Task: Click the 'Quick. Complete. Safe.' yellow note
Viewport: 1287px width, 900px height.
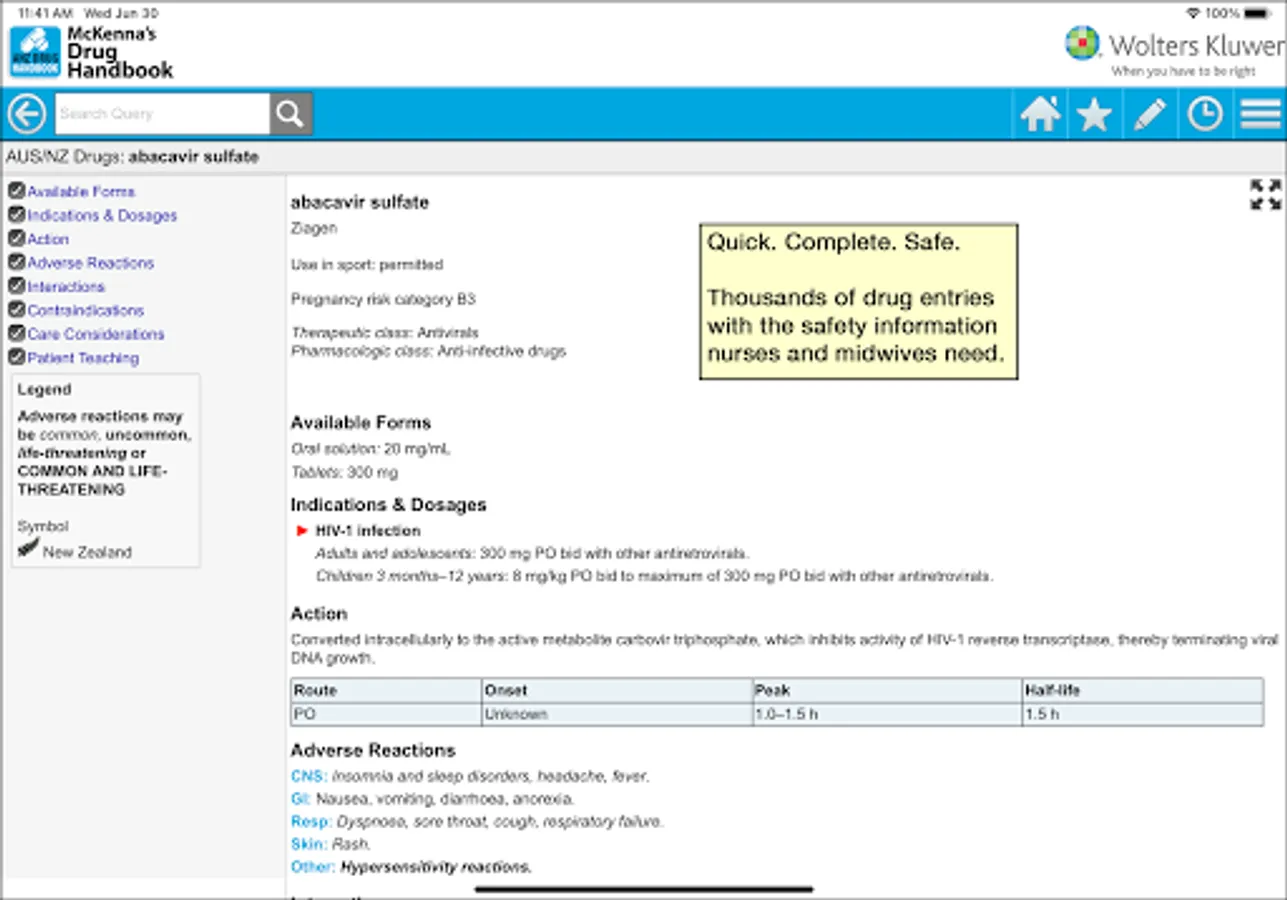Action: pos(858,302)
